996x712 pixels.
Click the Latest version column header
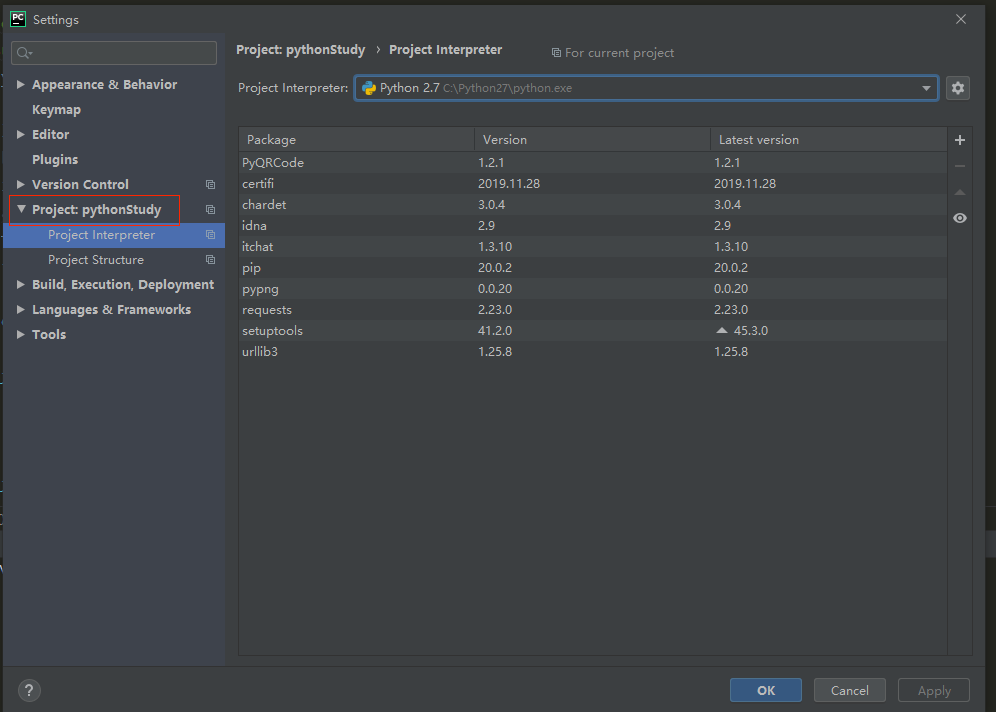[828, 140]
